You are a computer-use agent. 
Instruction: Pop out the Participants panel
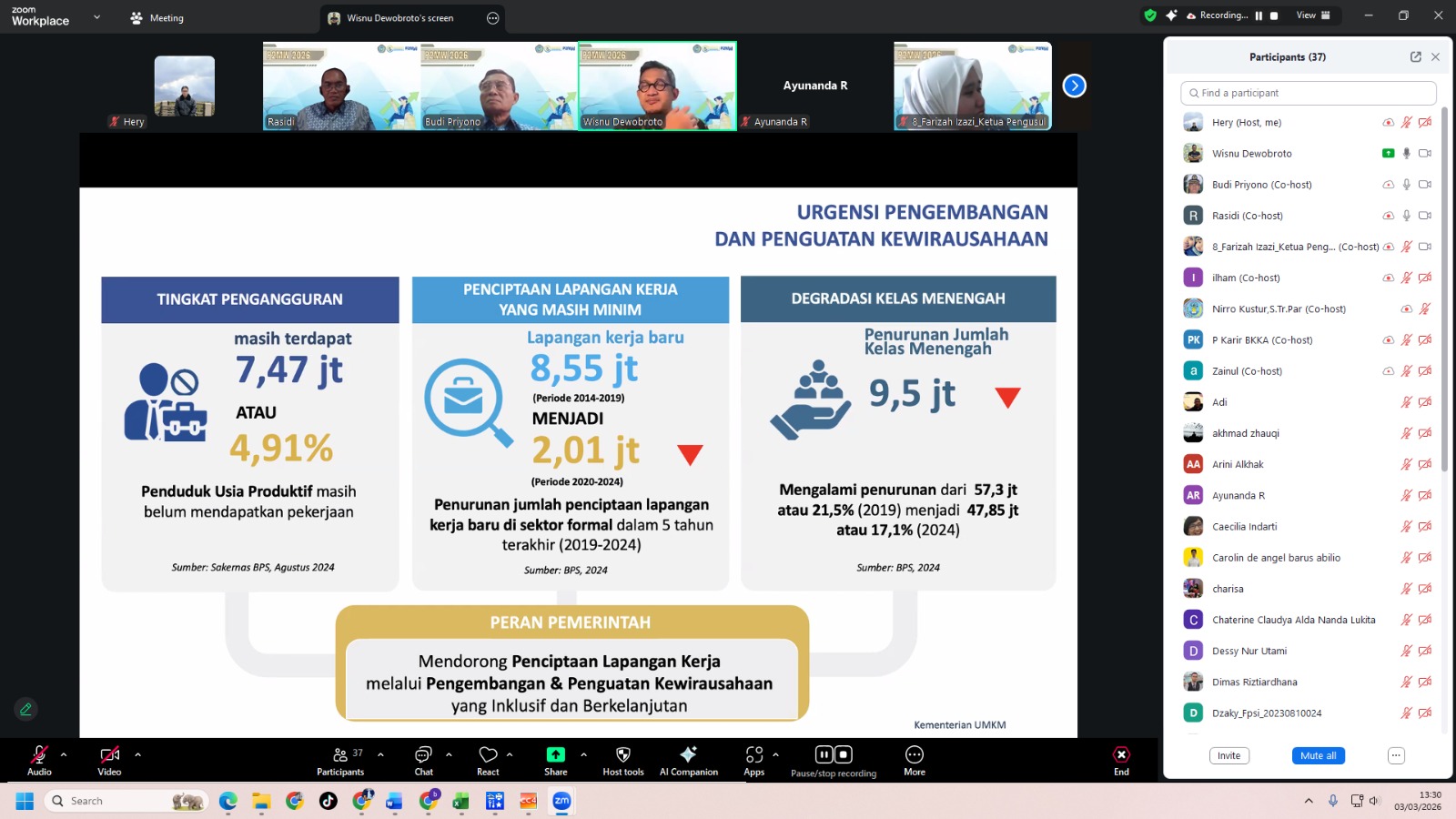coord(1415,56)
